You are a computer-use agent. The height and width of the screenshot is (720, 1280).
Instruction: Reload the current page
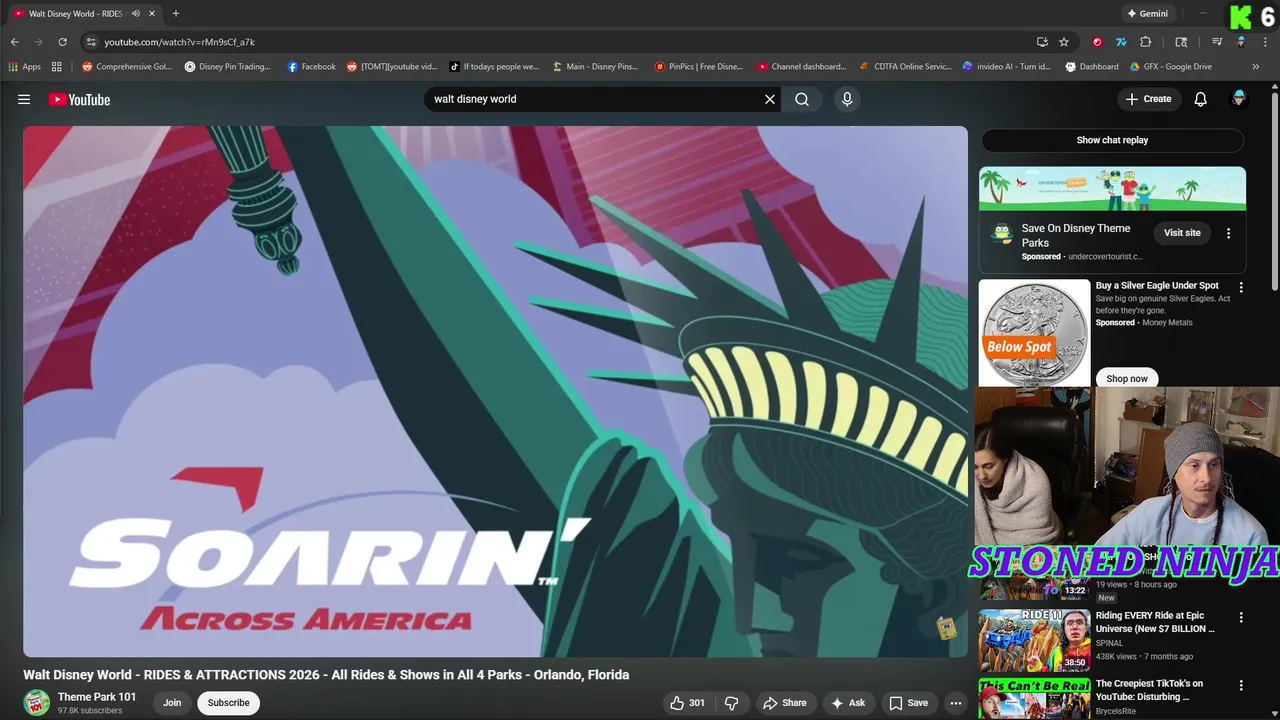(x=62, y=42)
